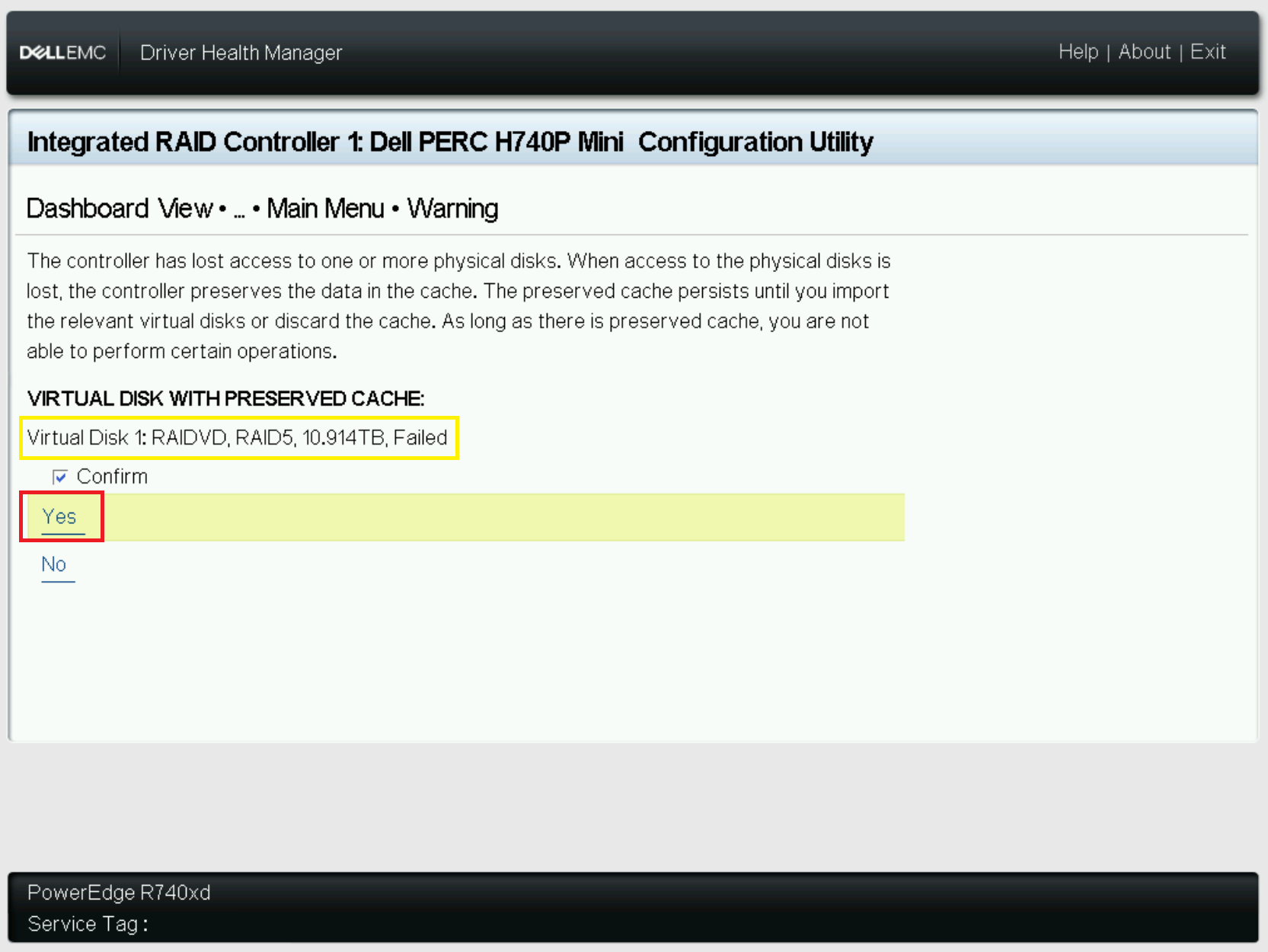This screenshot has width=1268, height=952.
Task: Navigate to Dashboard View via breadcrumb
Action: 119,208
